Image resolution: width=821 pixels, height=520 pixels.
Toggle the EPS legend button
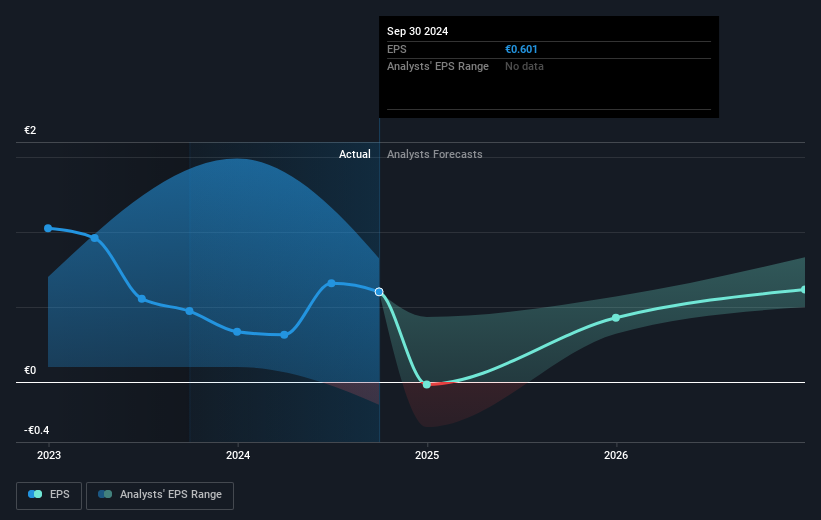[x=49, y=495]
